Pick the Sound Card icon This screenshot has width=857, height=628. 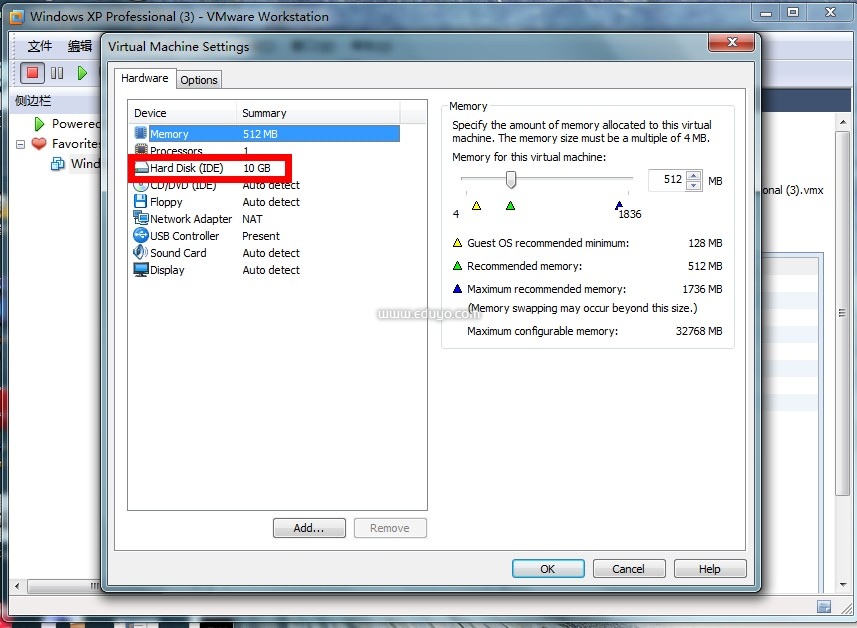pos(141,253)
